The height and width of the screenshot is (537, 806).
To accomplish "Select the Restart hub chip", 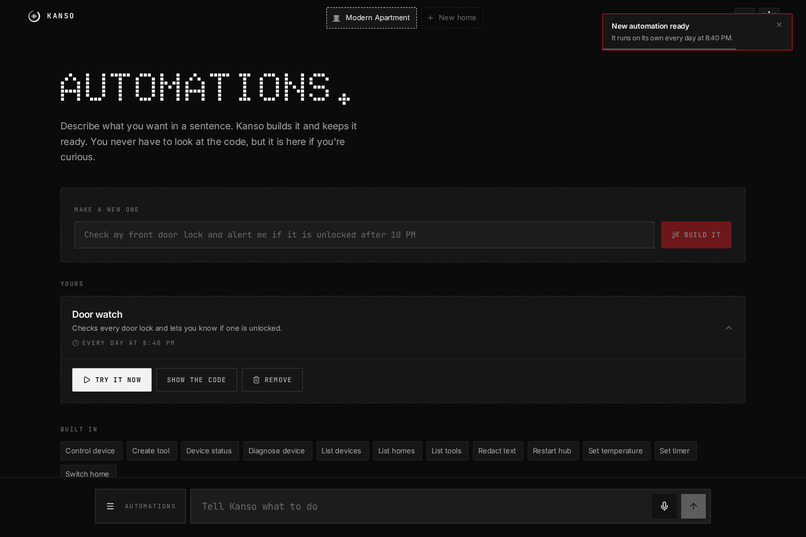I will tap(552, 451).
